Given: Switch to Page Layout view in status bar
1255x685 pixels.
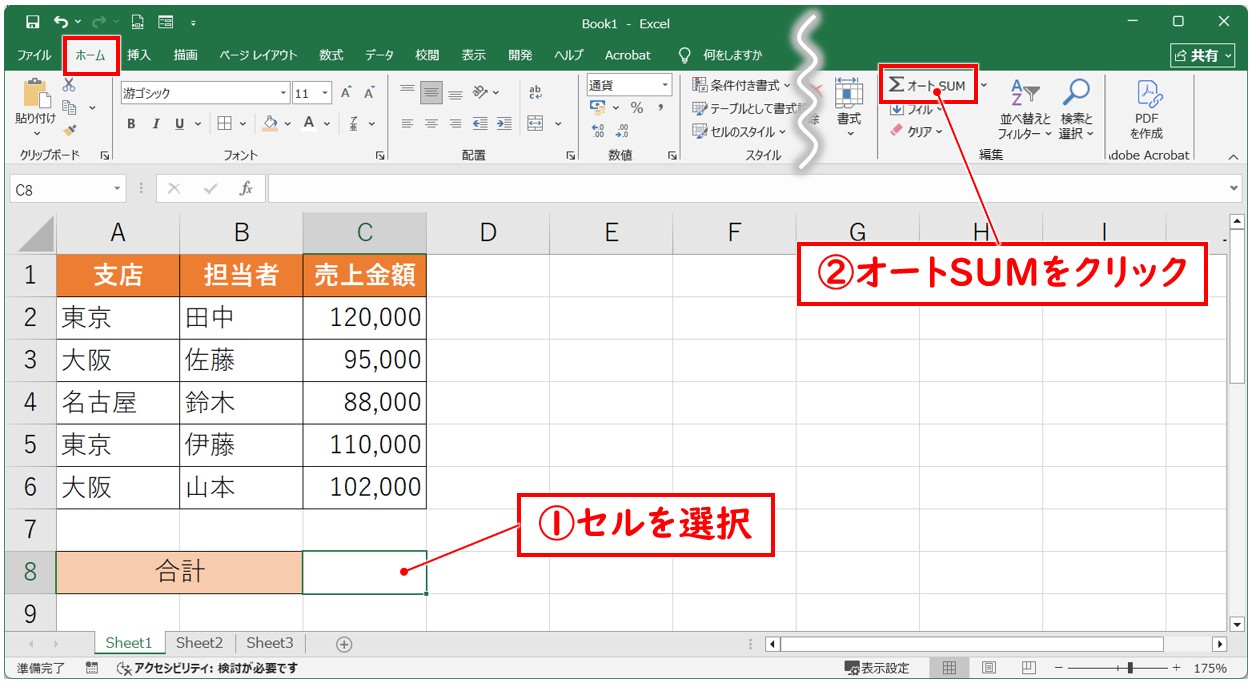Looking at the screenshot, I should [x=988, y=668].
